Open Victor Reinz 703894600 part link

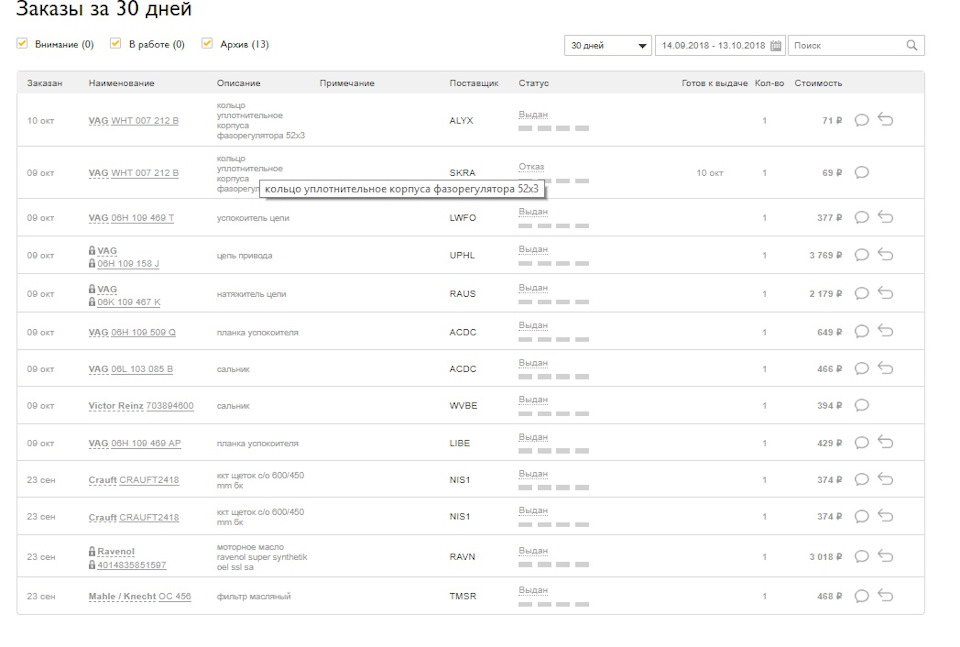[170, 406]
